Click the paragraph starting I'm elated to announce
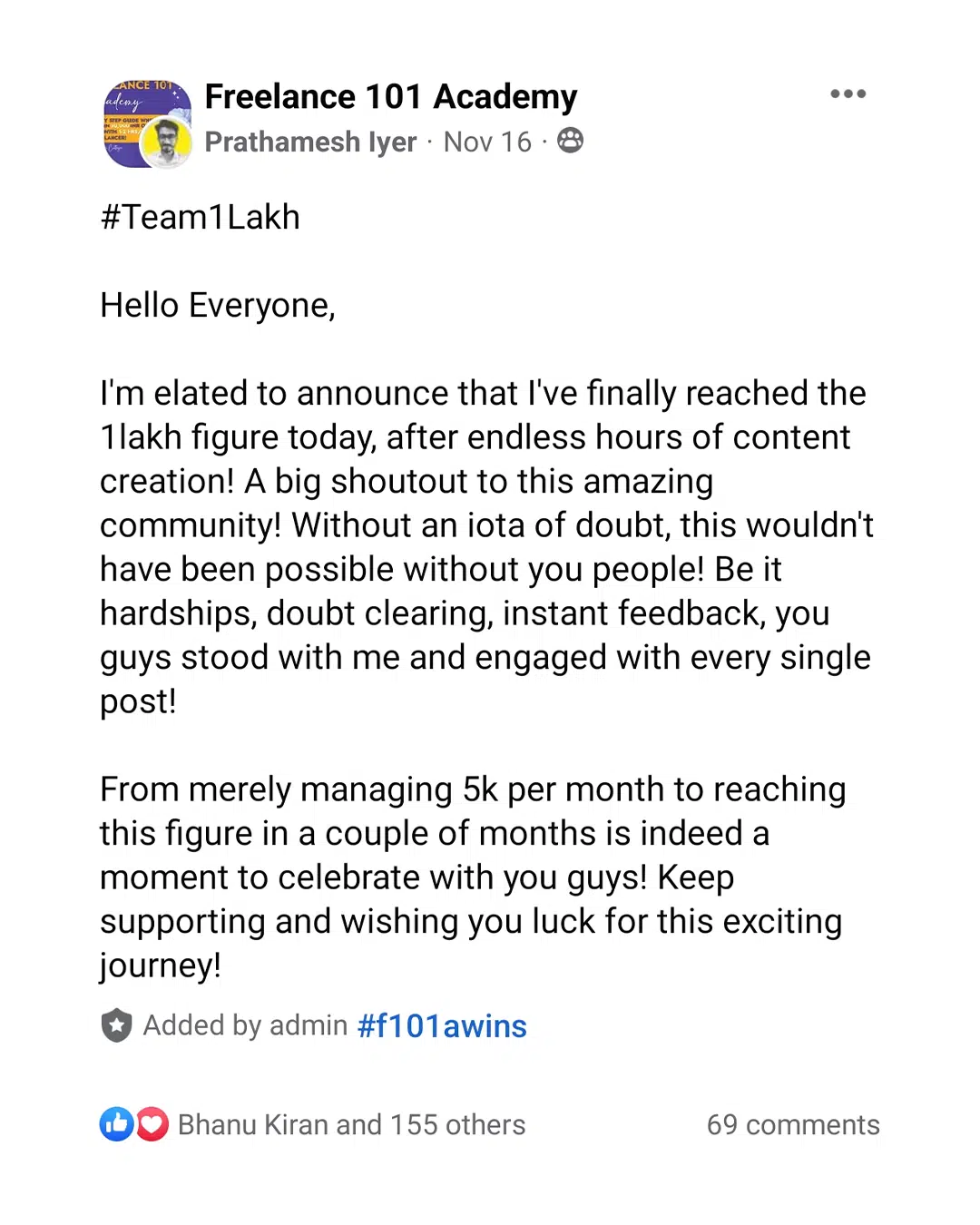The width and height of the screenshot is (980, 1225). click(487, 547)
